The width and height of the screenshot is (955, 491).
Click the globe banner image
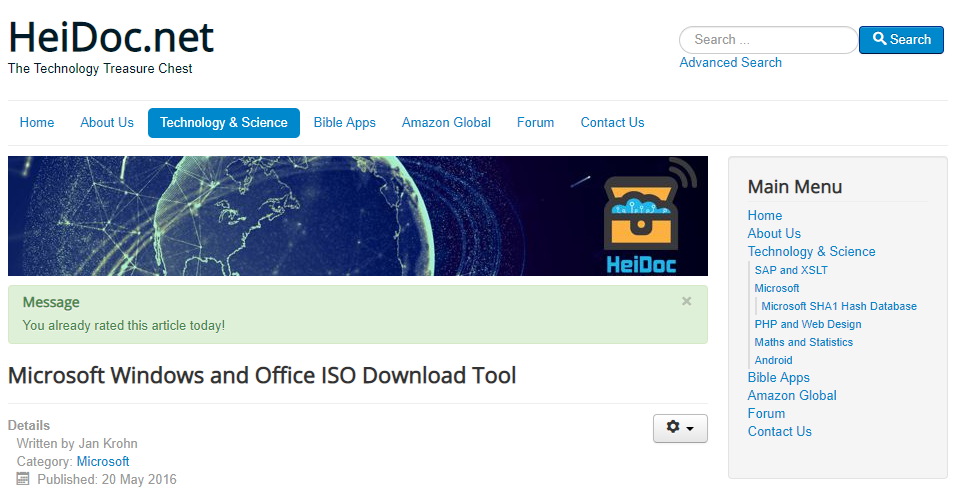pyautogui.click(x=358, y=216)
